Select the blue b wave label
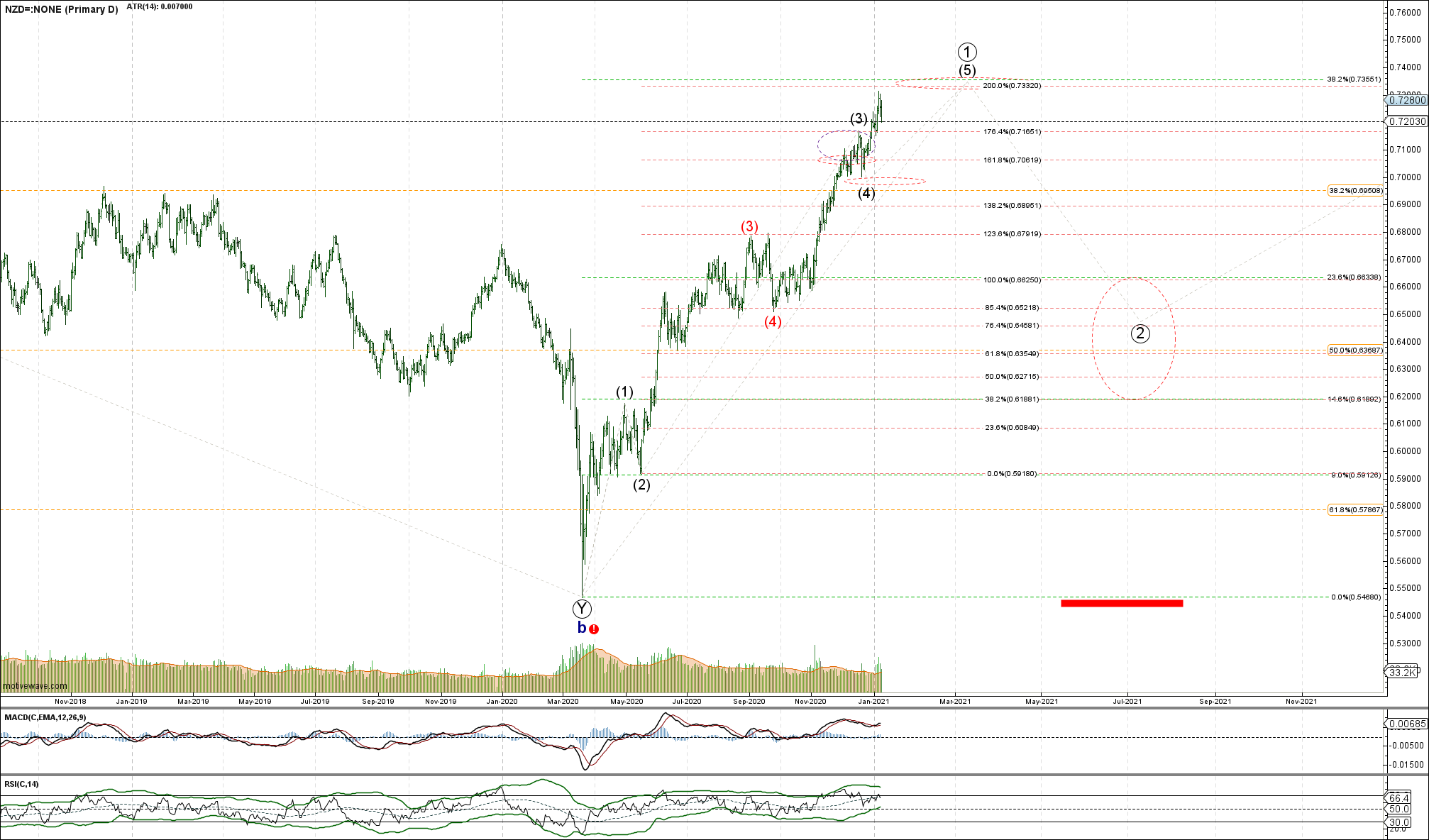 (x=582, y=628)
